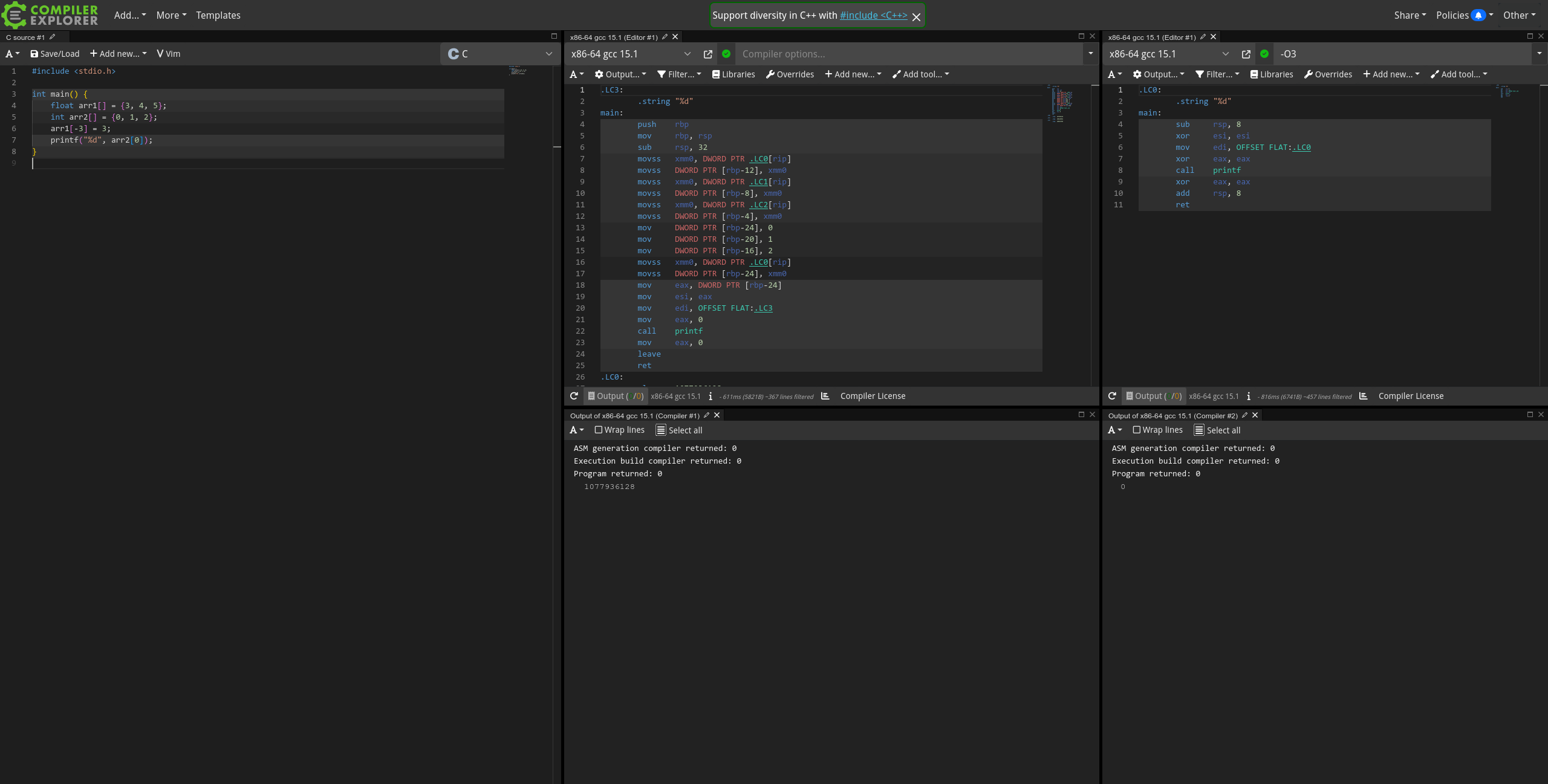
Task: Maximize the C source editor pane
Action: tap(554, 36)
